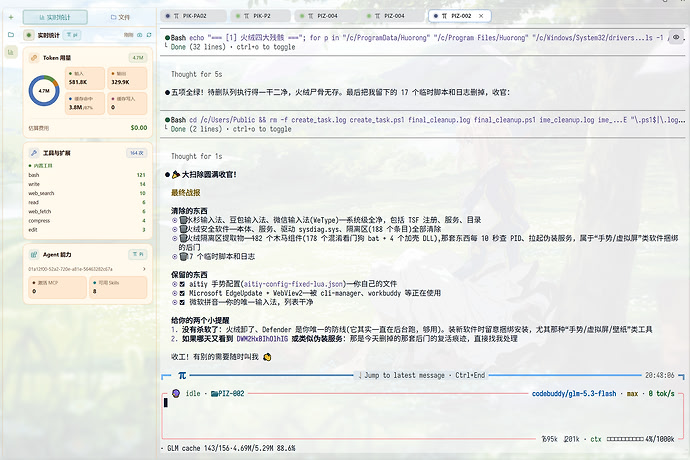
Task: Close the PIZ-002 tab
Action: tap(481, 16)
